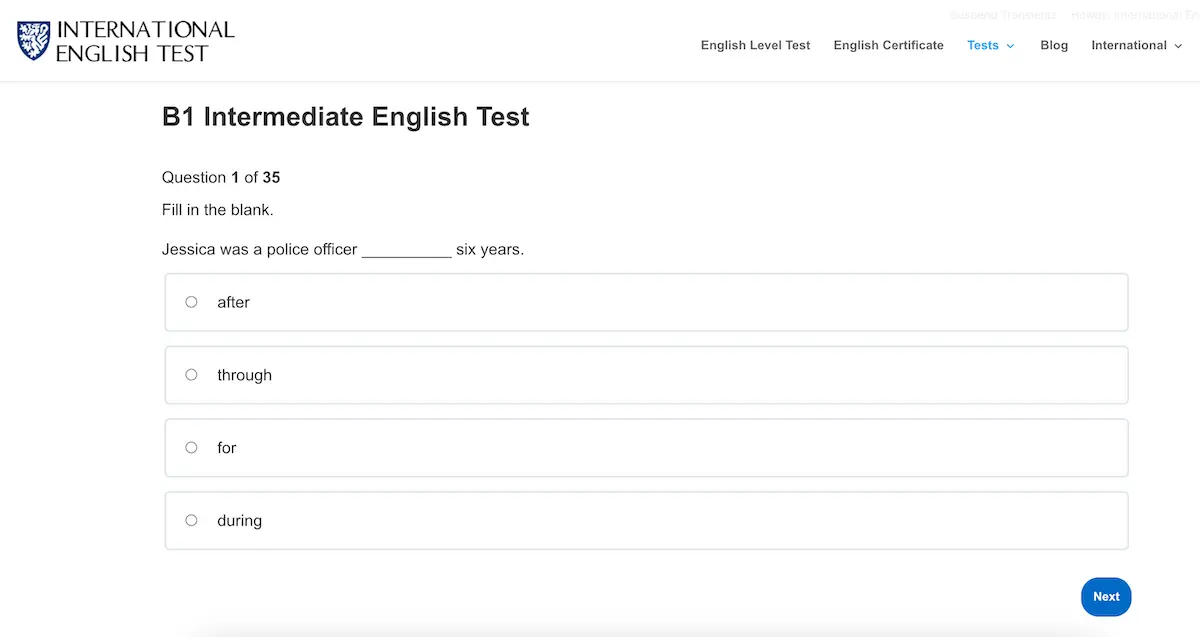This screenshot has width=1200, height=637.
Task: Expand the International language dropdown
Action: (1130, 45)
